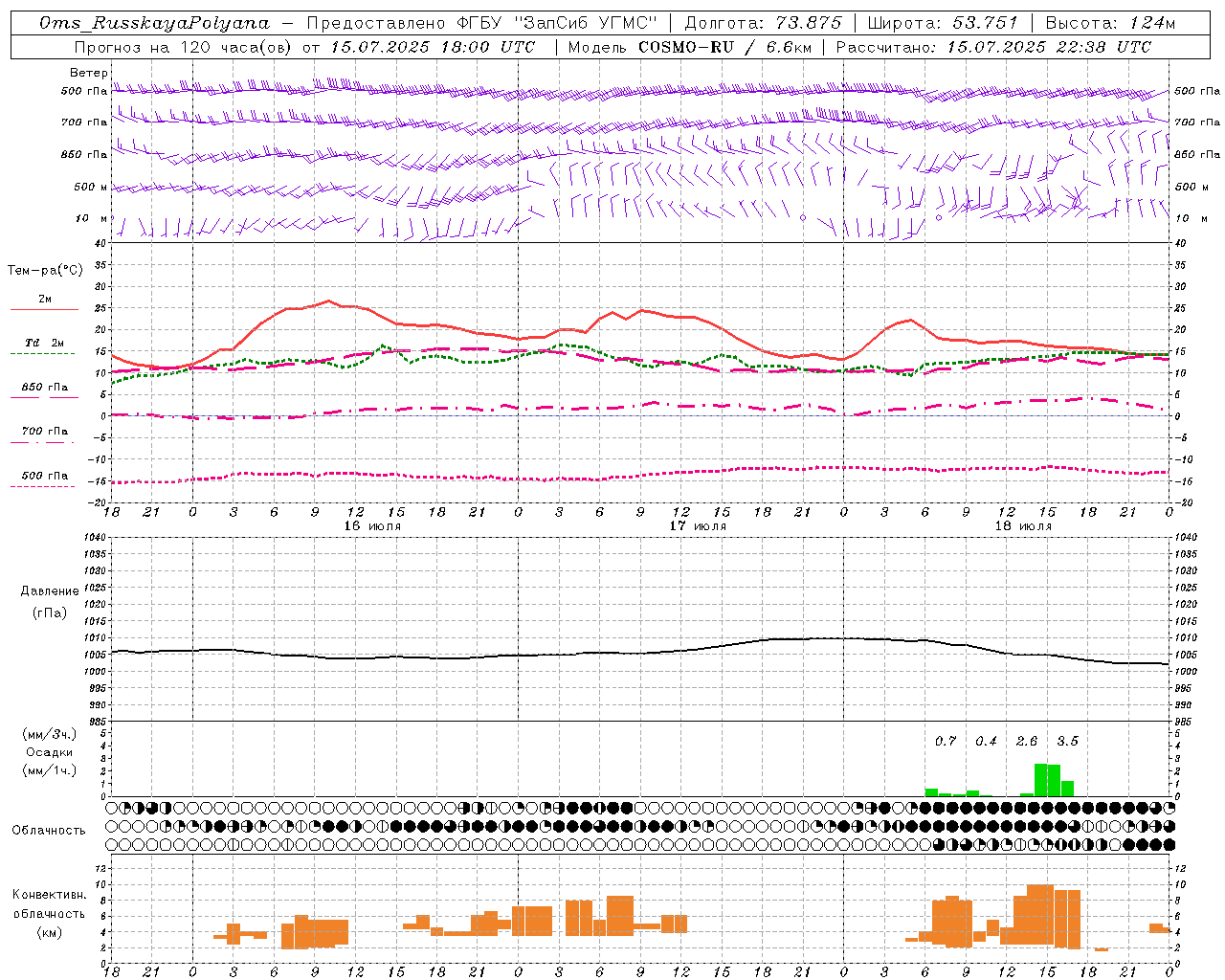
Task: Click the '(гПа)' pressure unit label
Action: pyautogui.click(x=50, y=612)
